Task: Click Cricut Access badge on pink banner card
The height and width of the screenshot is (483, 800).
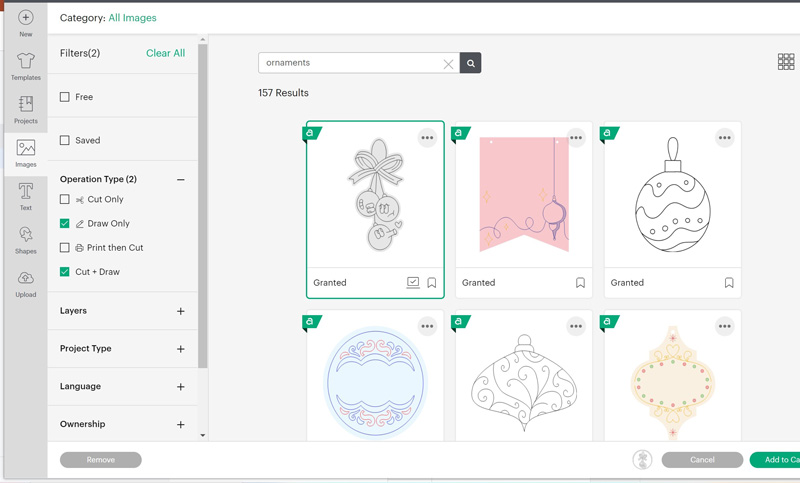Action: click(x=460, y=134)
